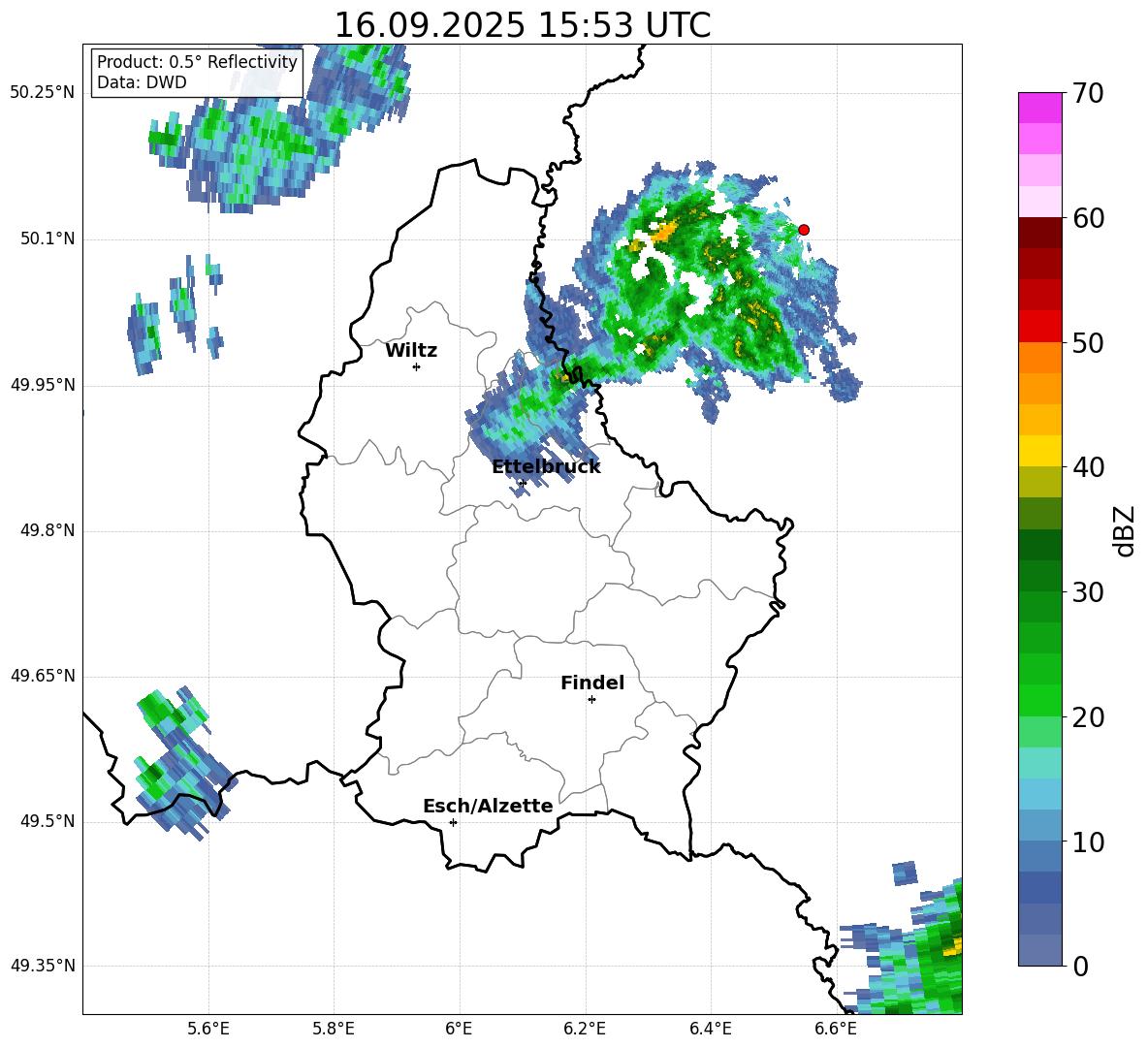Click the 49.65°N latitude label
1148x1048 pixels.
tap(43, 675)
